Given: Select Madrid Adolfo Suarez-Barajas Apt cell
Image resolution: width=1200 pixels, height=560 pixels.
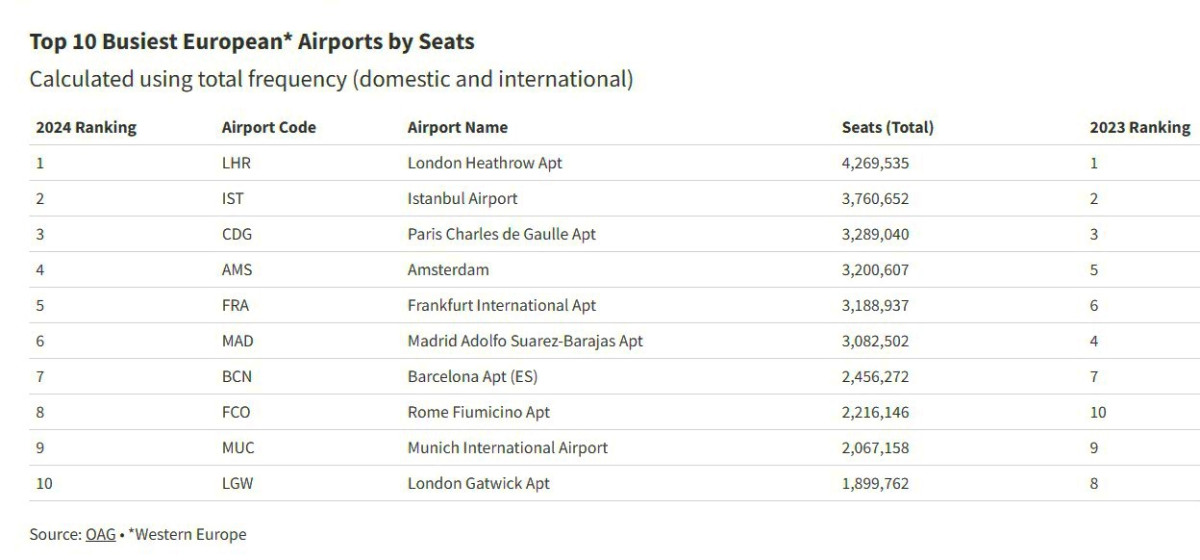Looking at the screenshot, I should [x=525, y=341].
